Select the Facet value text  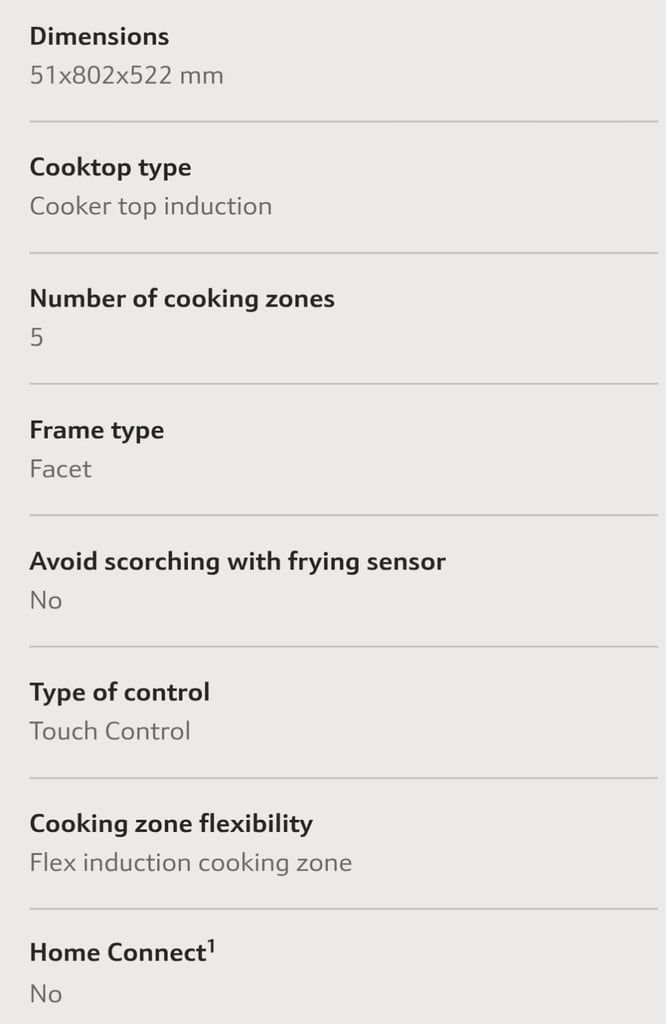coord(61,469)
